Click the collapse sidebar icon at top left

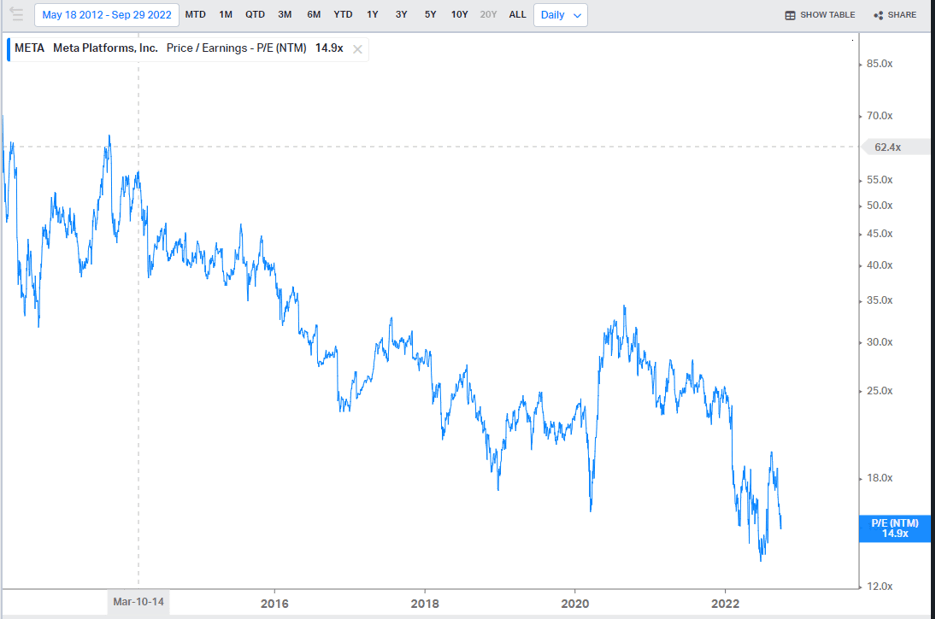(16, 15)
